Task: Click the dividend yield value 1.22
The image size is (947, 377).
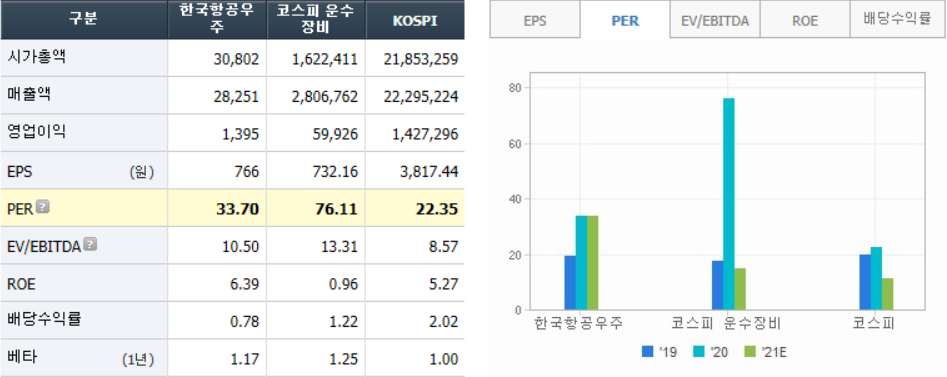Action: [344, 321]
